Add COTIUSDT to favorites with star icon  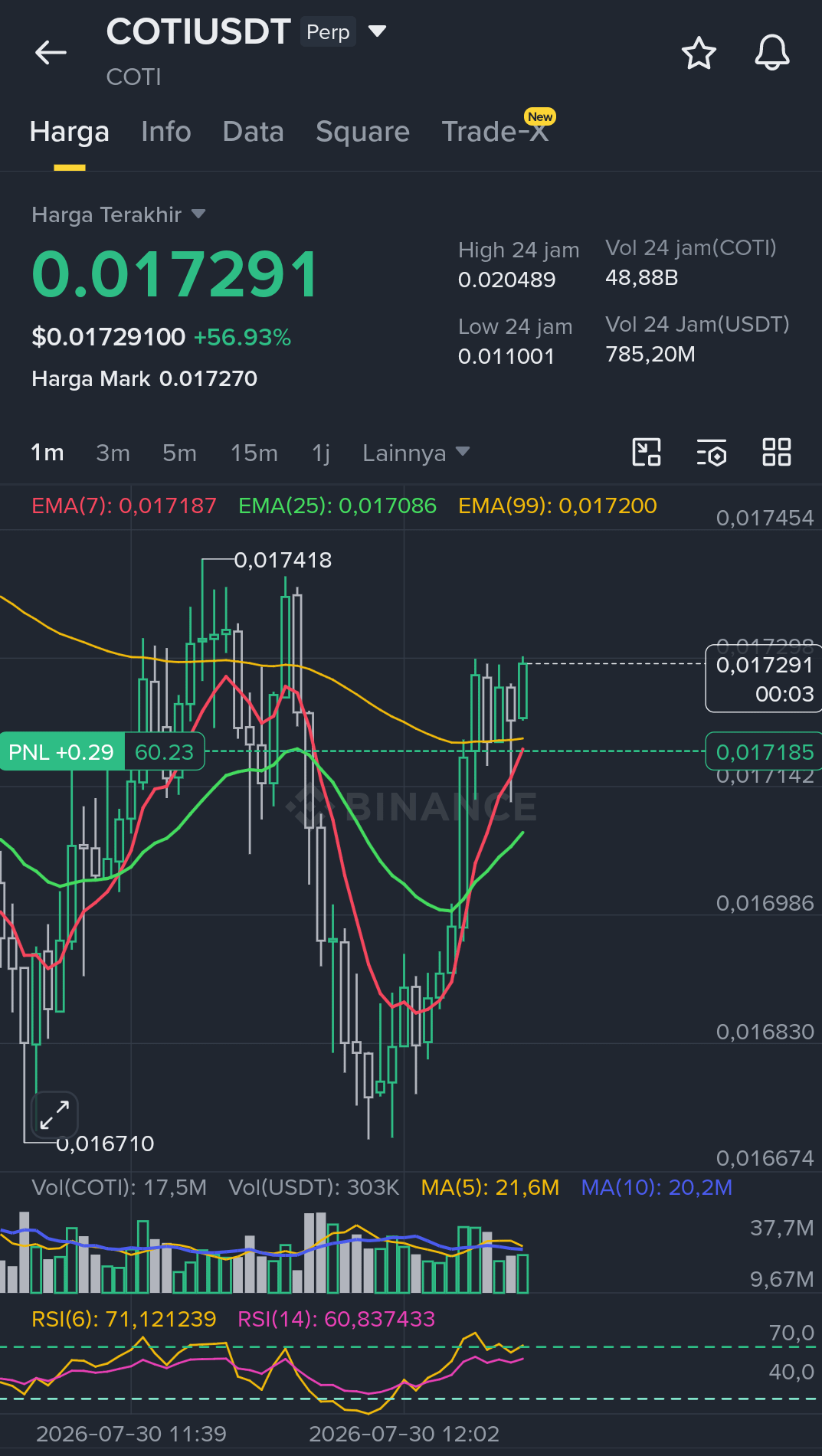click(699, 53)
